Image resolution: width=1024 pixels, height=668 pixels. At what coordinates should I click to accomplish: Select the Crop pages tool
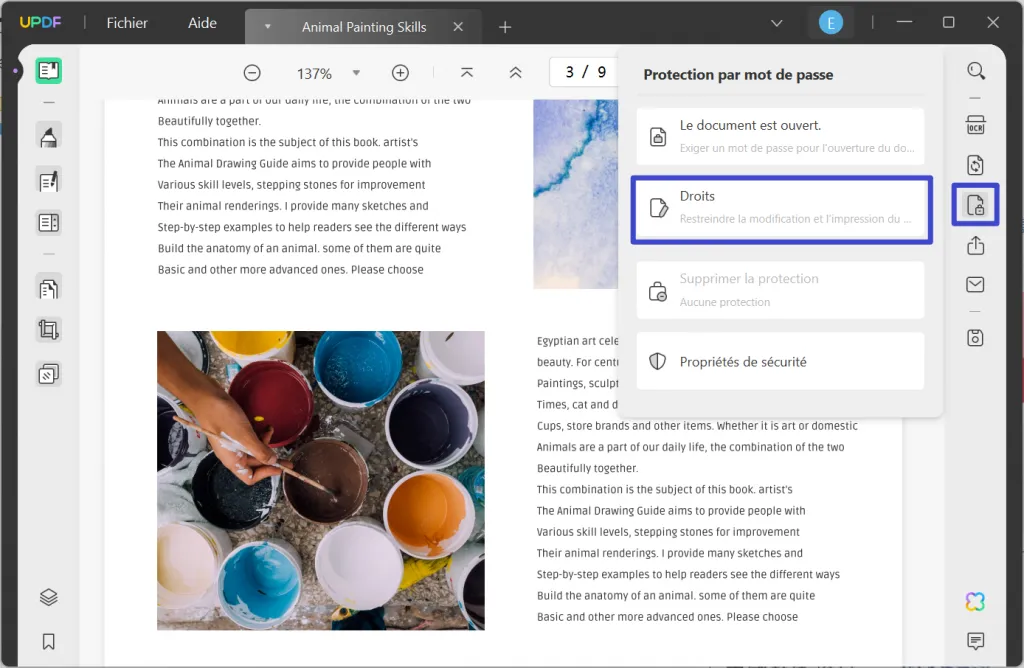pyautogui.click(x=48, y=330)
